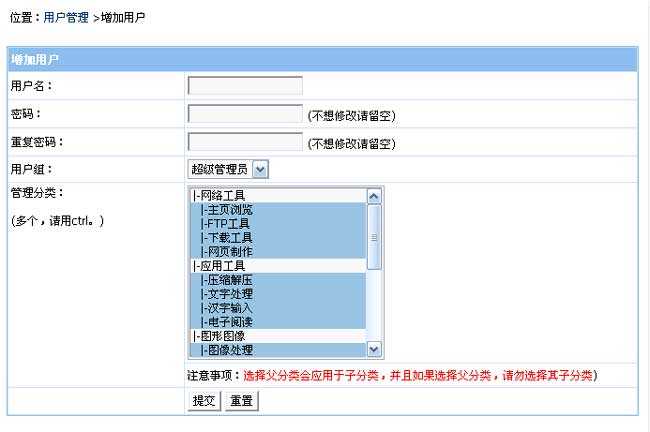Select 文字处理 category item
The width and height of the screenshot is (650, 432).
click(226, 294)
